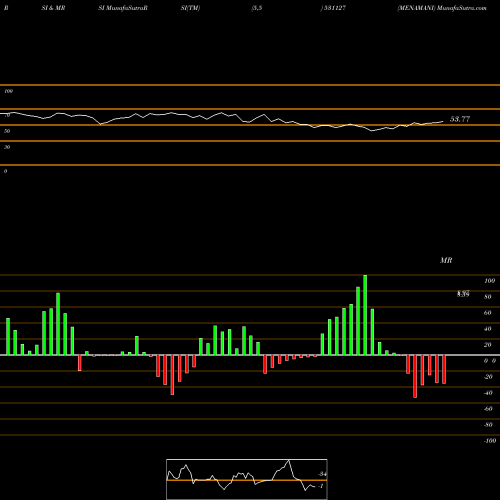Click the MR axis label -40

click(x=488, y=393)
